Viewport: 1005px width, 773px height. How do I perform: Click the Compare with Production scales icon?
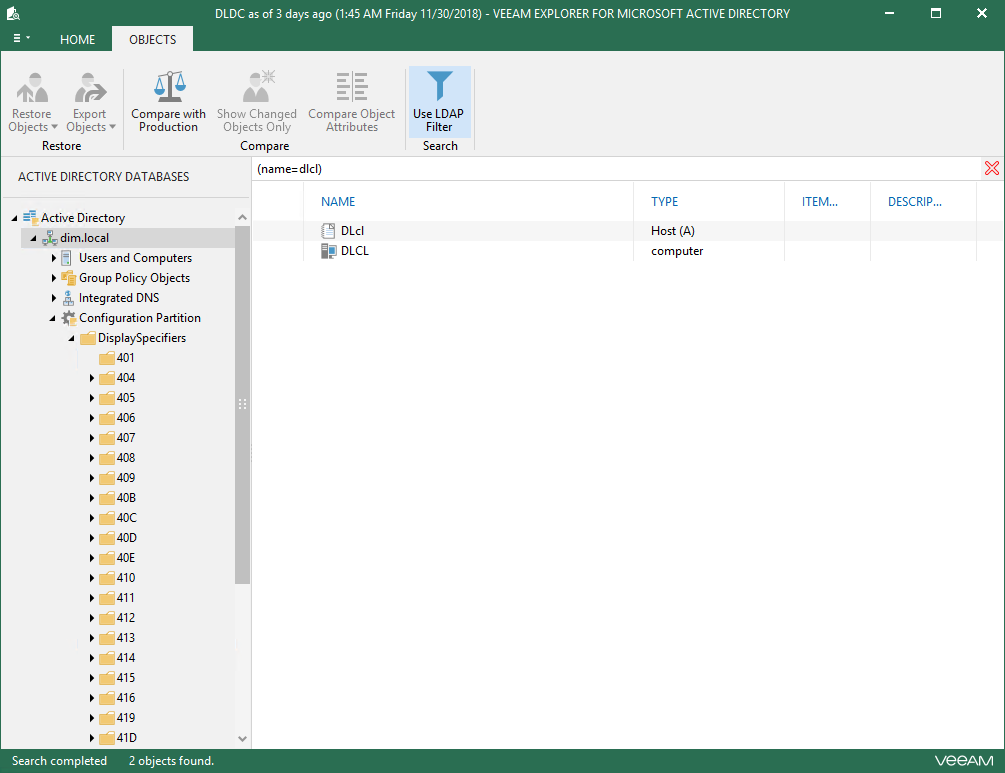[169, 87]
